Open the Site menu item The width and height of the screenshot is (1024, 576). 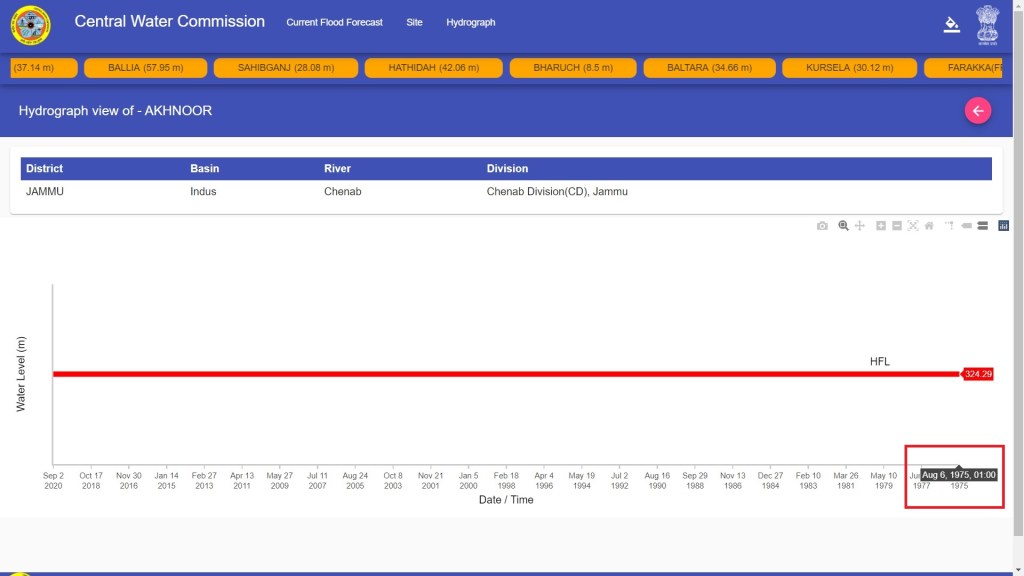[x=414, y=22]
